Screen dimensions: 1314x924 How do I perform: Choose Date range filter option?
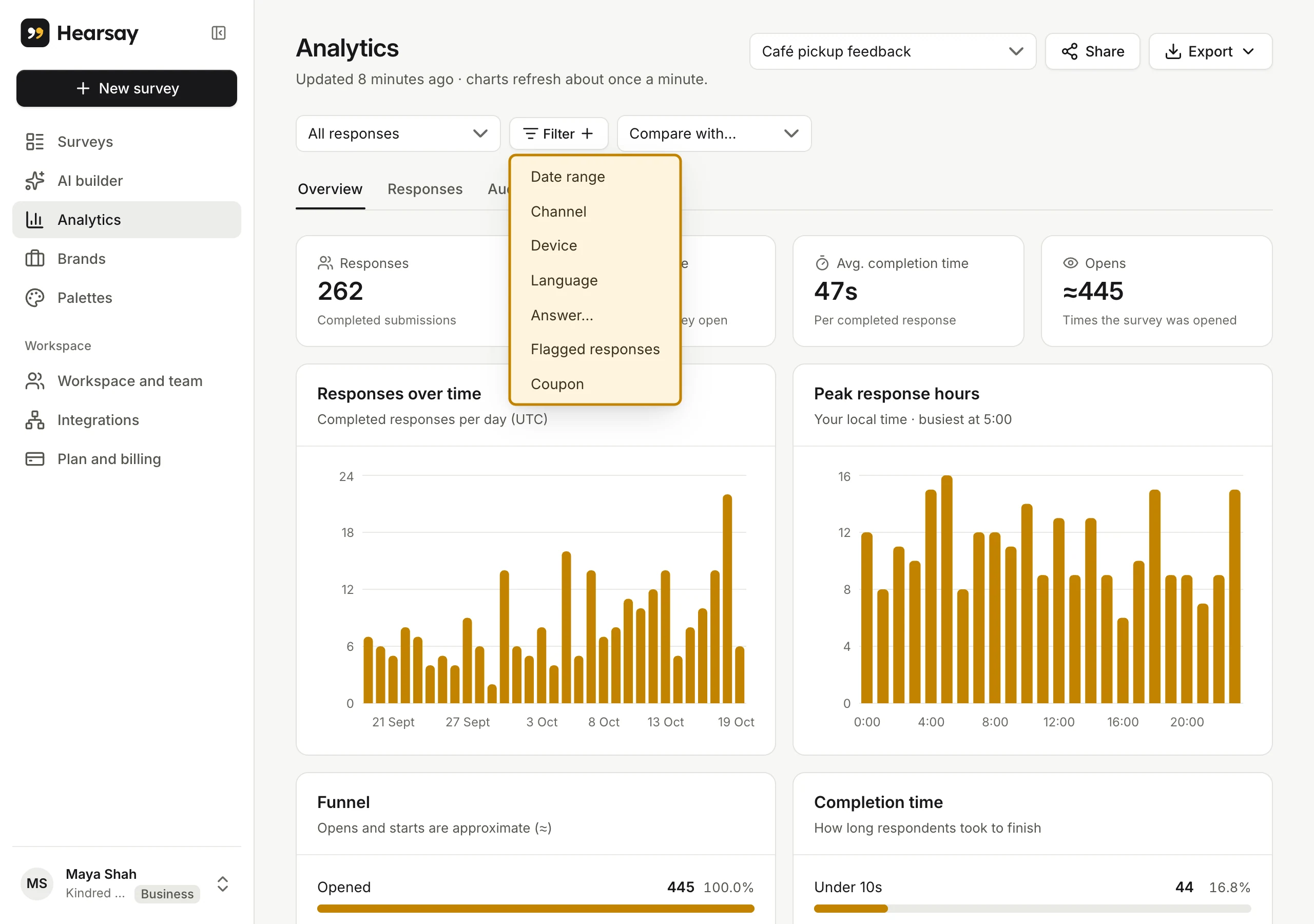(594, 177)
